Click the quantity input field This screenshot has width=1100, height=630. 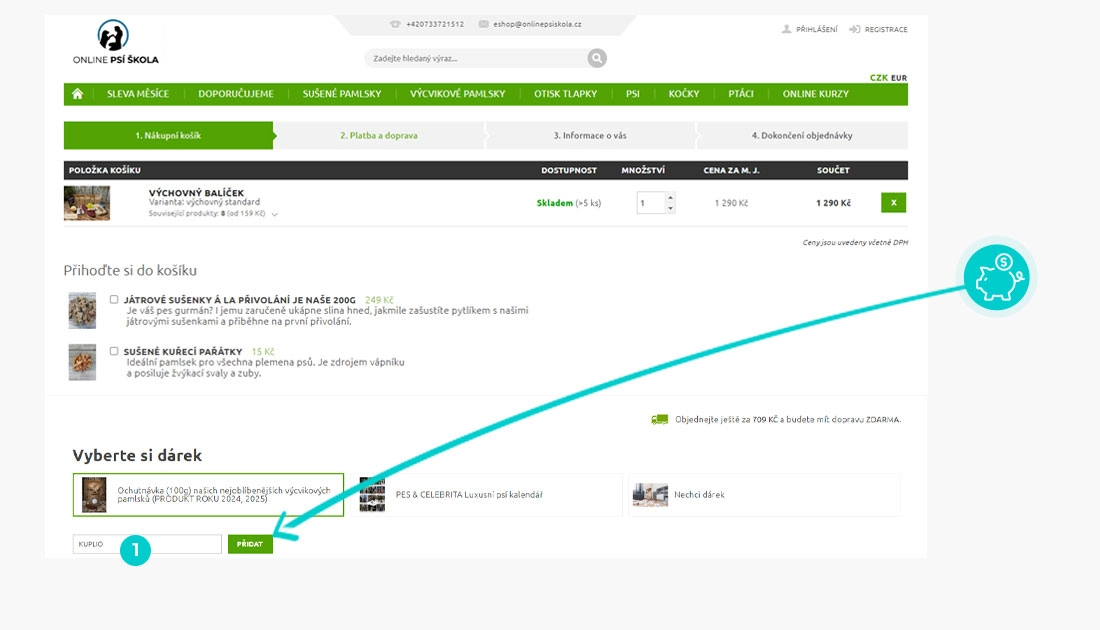tap(651, 203)
